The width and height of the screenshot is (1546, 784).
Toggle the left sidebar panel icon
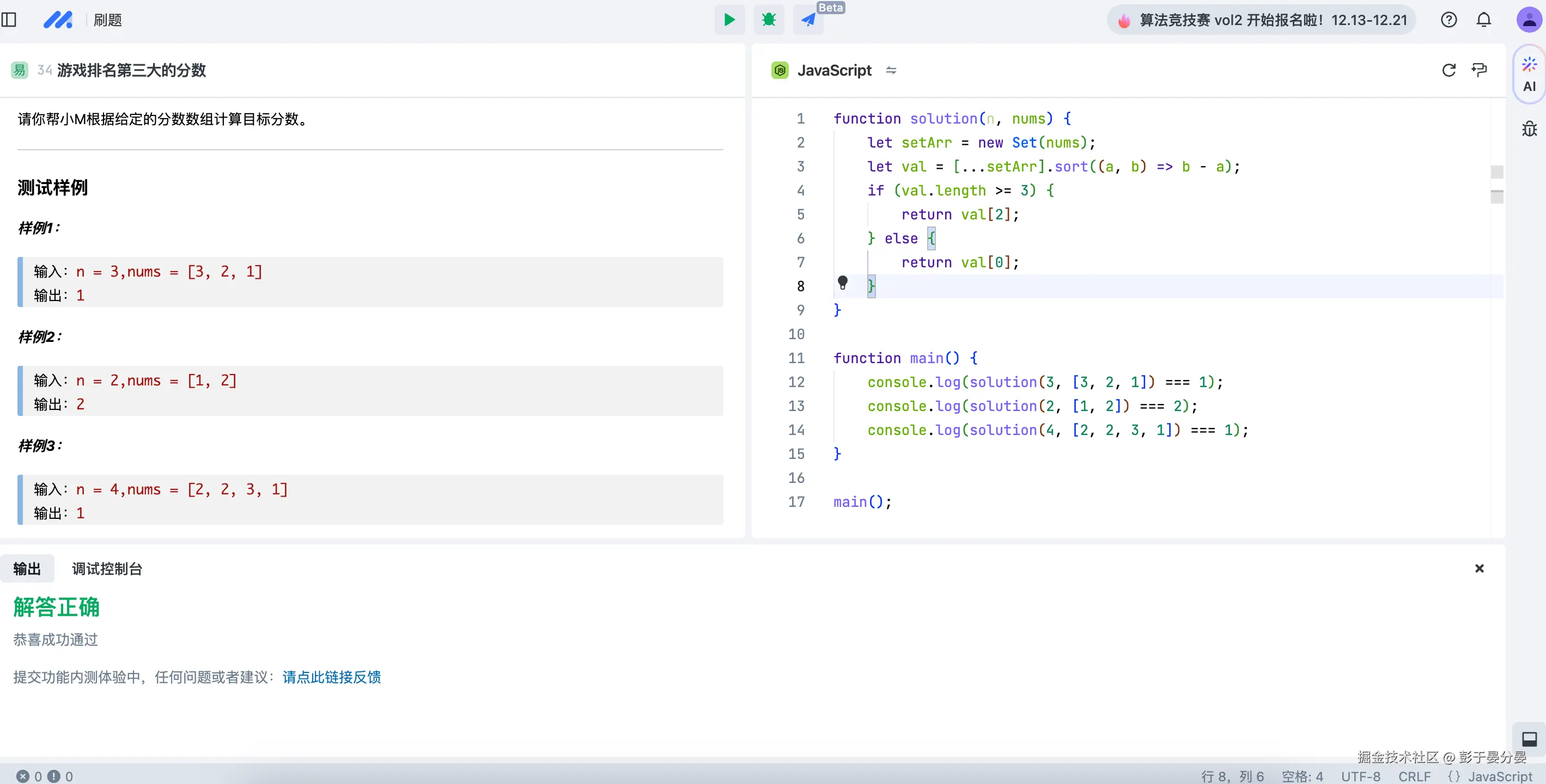9,20
